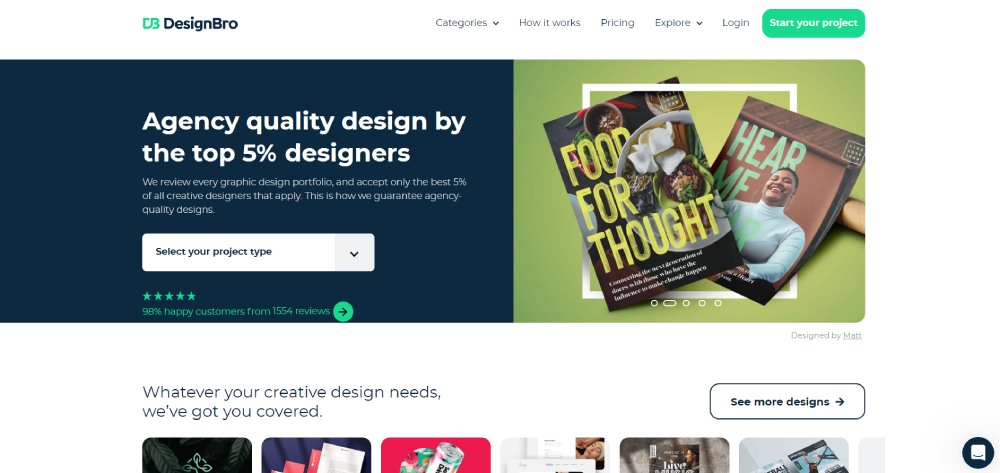Click Start your project button

point(813,23)
